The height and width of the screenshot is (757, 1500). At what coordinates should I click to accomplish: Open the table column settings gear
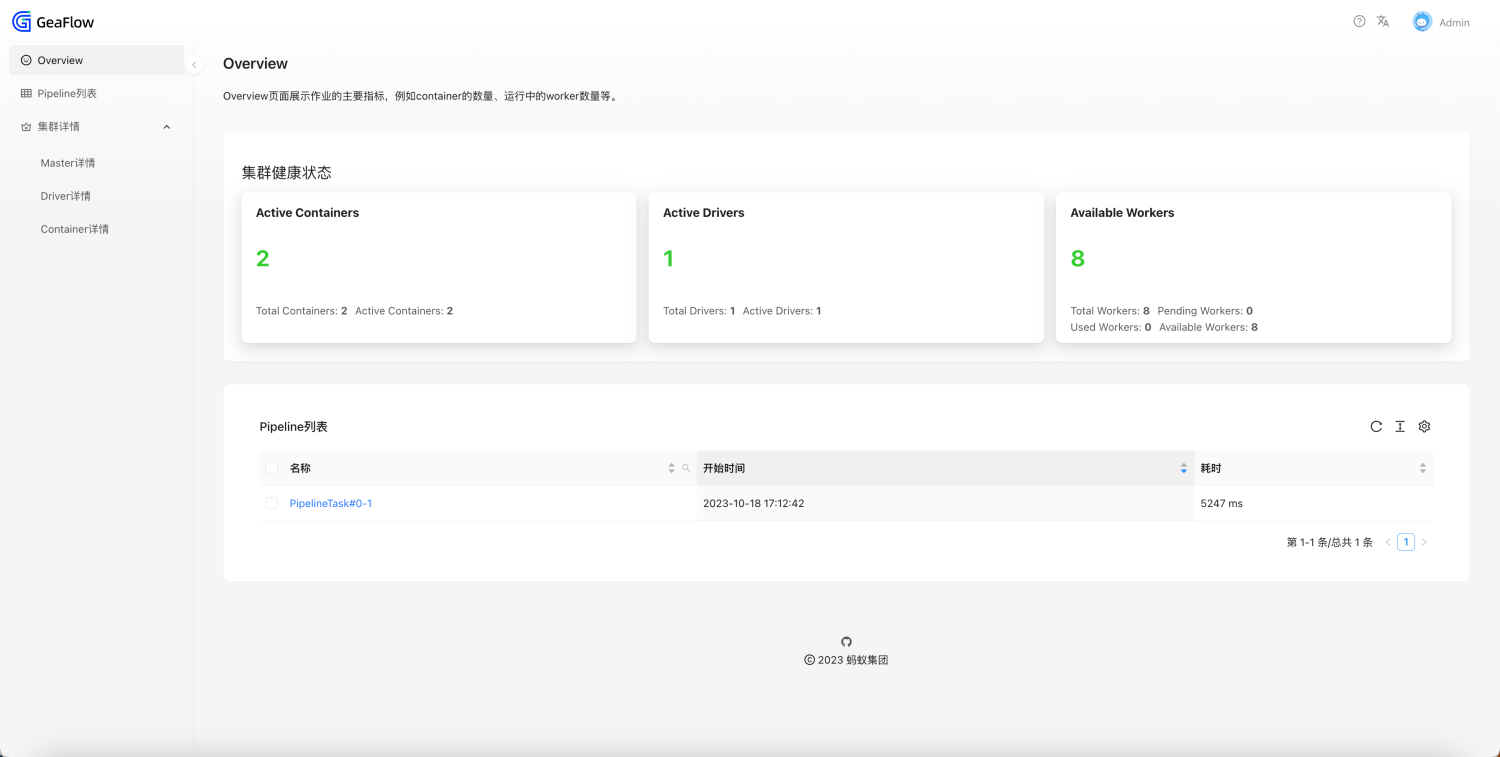[1424, 426]
